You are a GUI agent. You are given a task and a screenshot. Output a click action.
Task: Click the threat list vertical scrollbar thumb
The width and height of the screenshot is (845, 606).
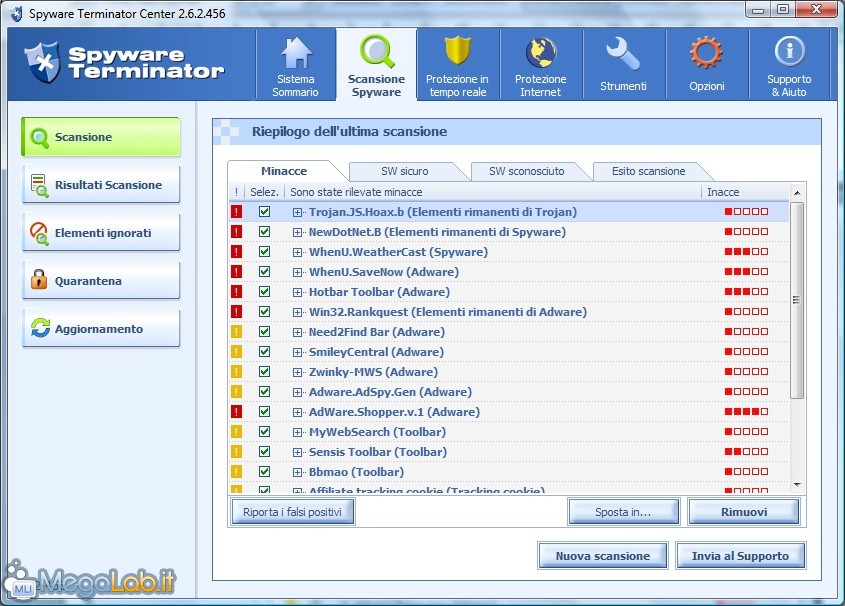(797, 300)
